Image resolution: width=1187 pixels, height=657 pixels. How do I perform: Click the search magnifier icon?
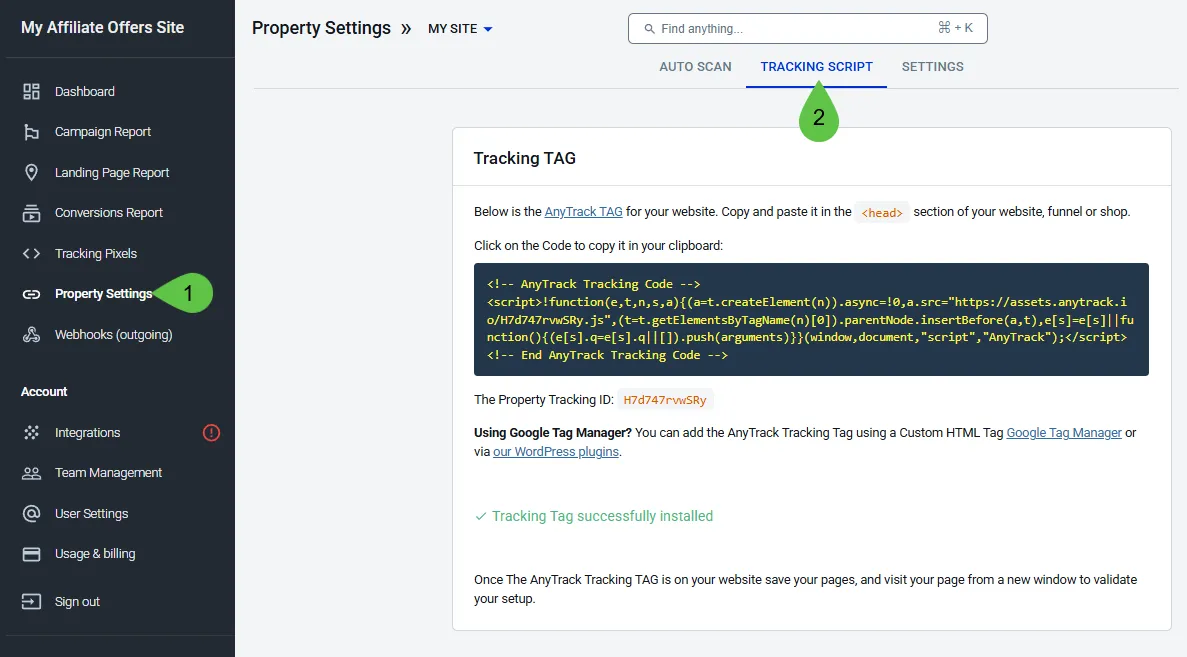pos(649,29)
